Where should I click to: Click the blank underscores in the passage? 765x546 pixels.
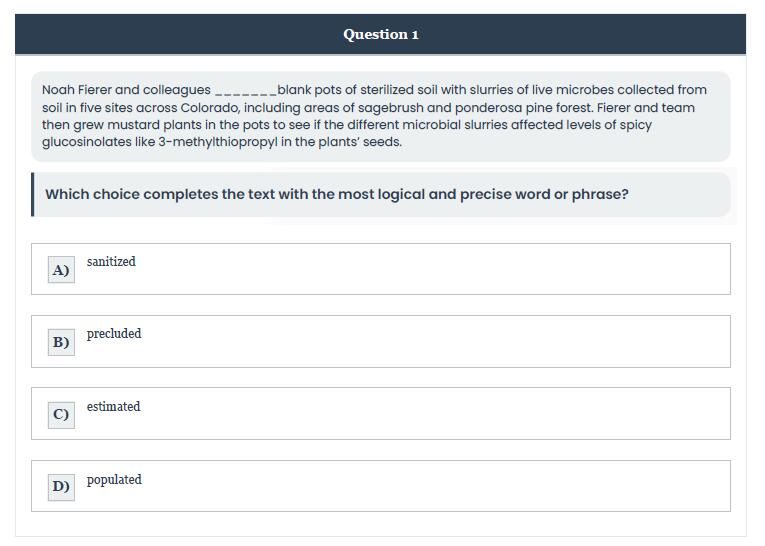pos(246,91)
